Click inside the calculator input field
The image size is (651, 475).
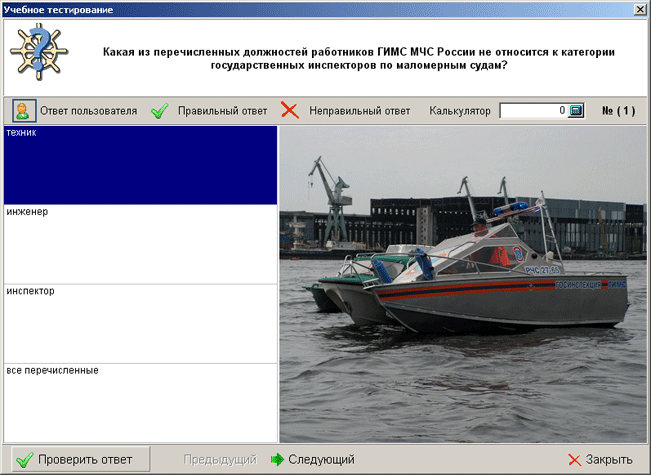532,111
